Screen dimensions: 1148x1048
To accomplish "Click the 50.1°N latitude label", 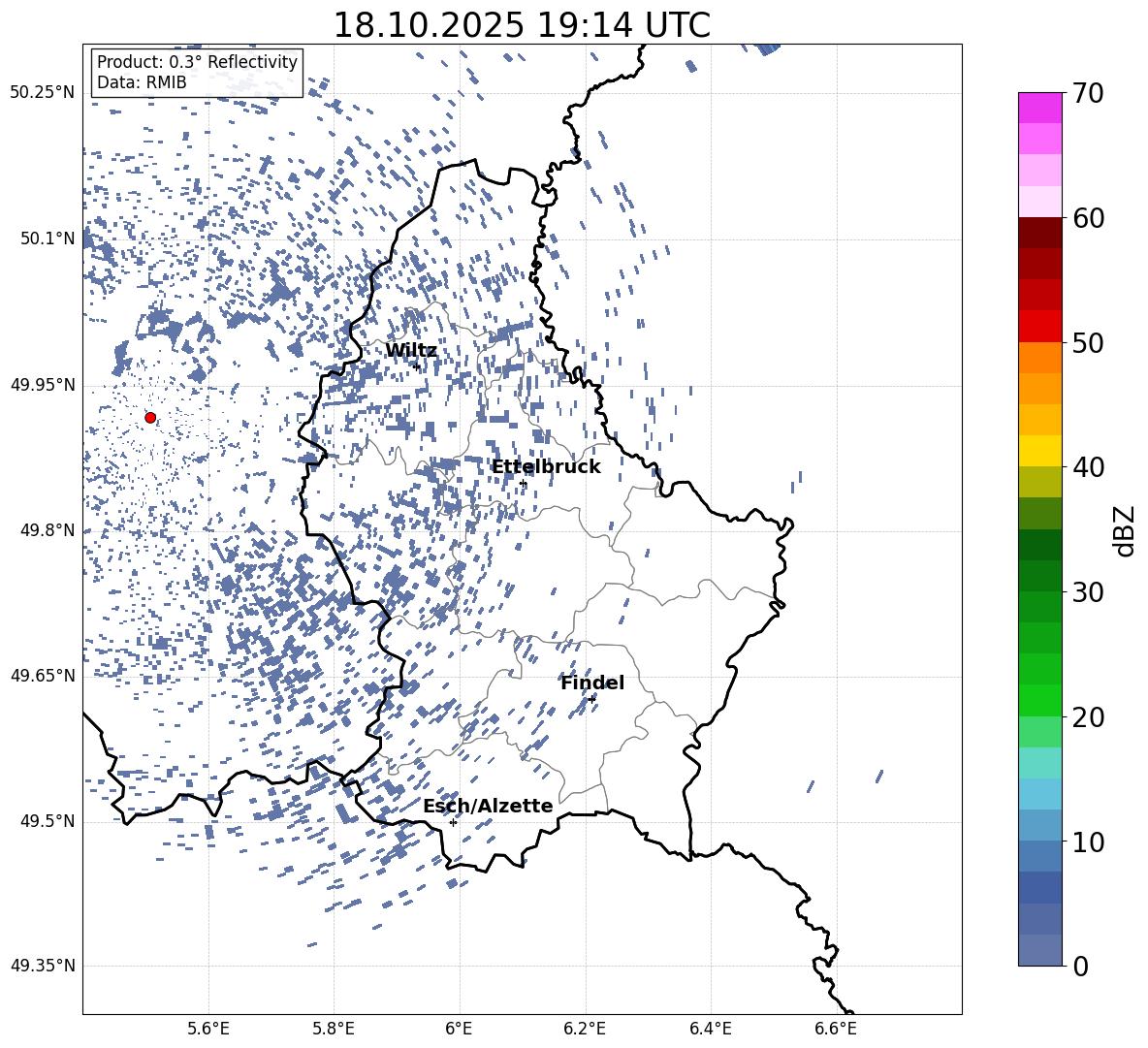I will point(47,239).
